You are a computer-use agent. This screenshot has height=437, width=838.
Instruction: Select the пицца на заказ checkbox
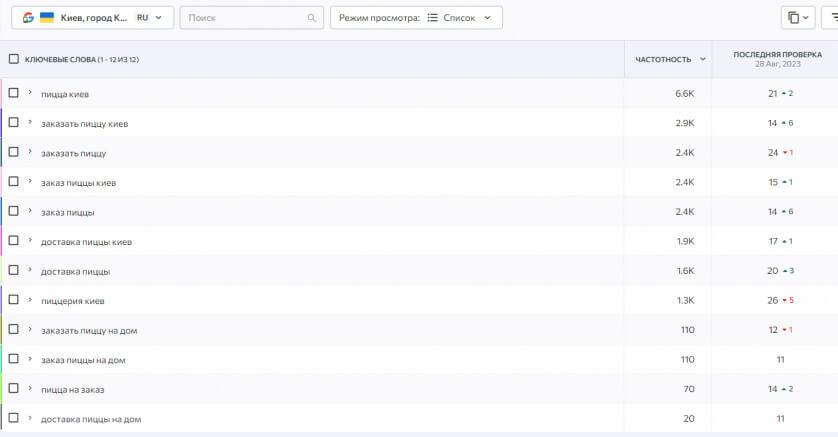pyautogui.click(x=14, y=388)
